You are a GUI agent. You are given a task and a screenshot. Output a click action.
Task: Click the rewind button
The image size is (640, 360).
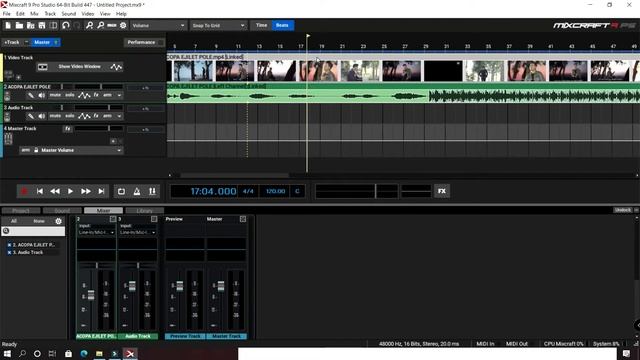tap(55, 191)
